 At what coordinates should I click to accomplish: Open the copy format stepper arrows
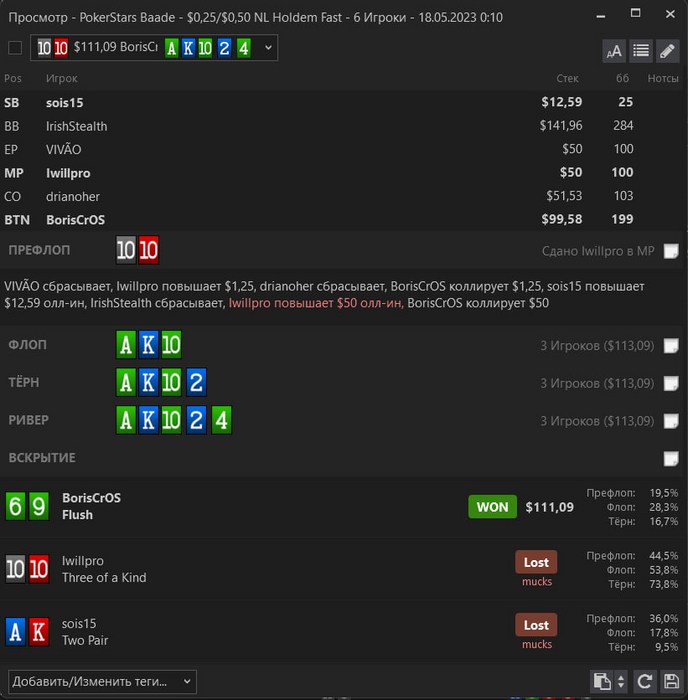pos(621,681)
